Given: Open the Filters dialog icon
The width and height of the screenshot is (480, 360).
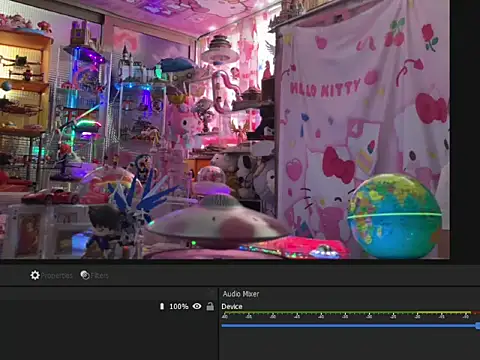Looking at the screenshot, I should point(85,275).
